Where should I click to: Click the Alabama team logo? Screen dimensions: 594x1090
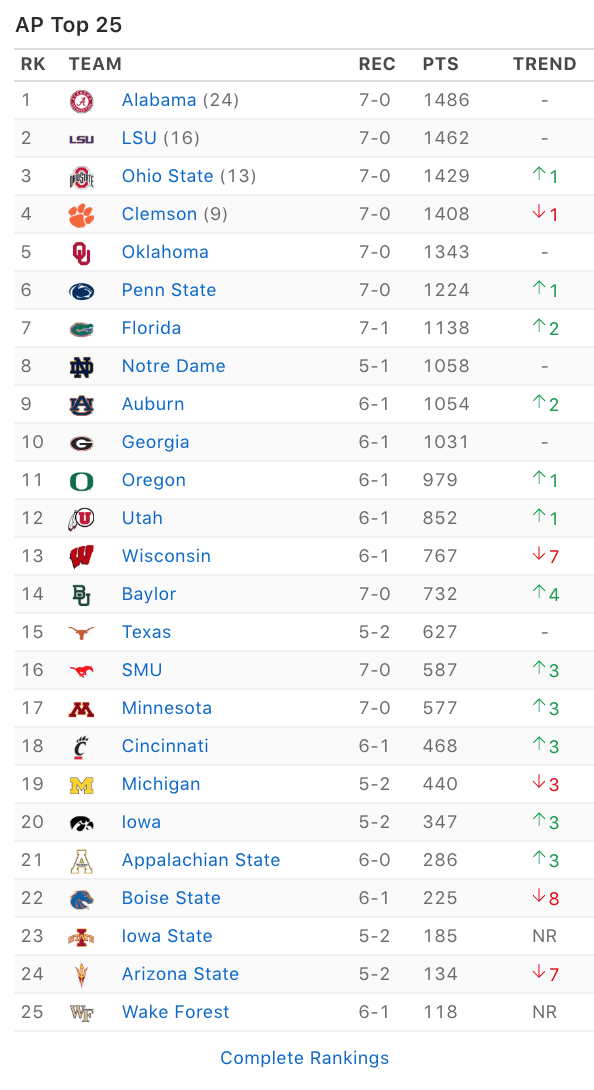pyautogui.click(x=81, y=101)
